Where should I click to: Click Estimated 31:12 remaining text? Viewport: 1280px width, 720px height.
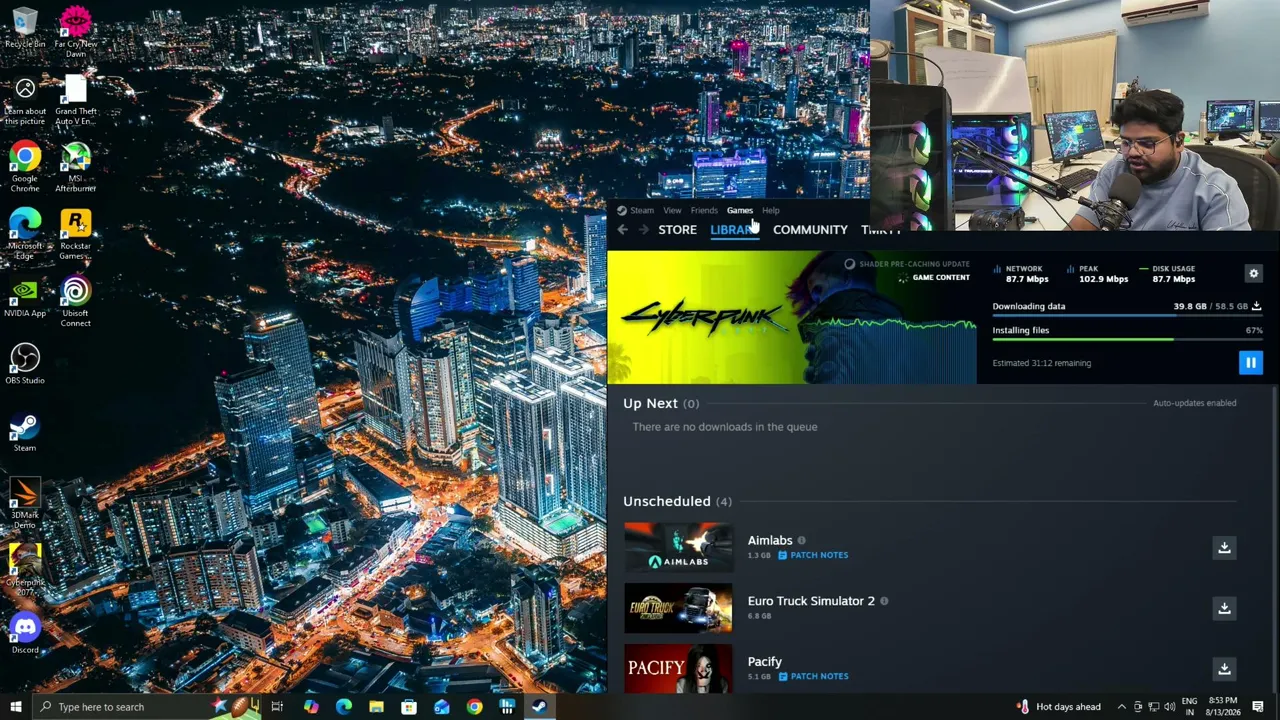pos(1041,363)
